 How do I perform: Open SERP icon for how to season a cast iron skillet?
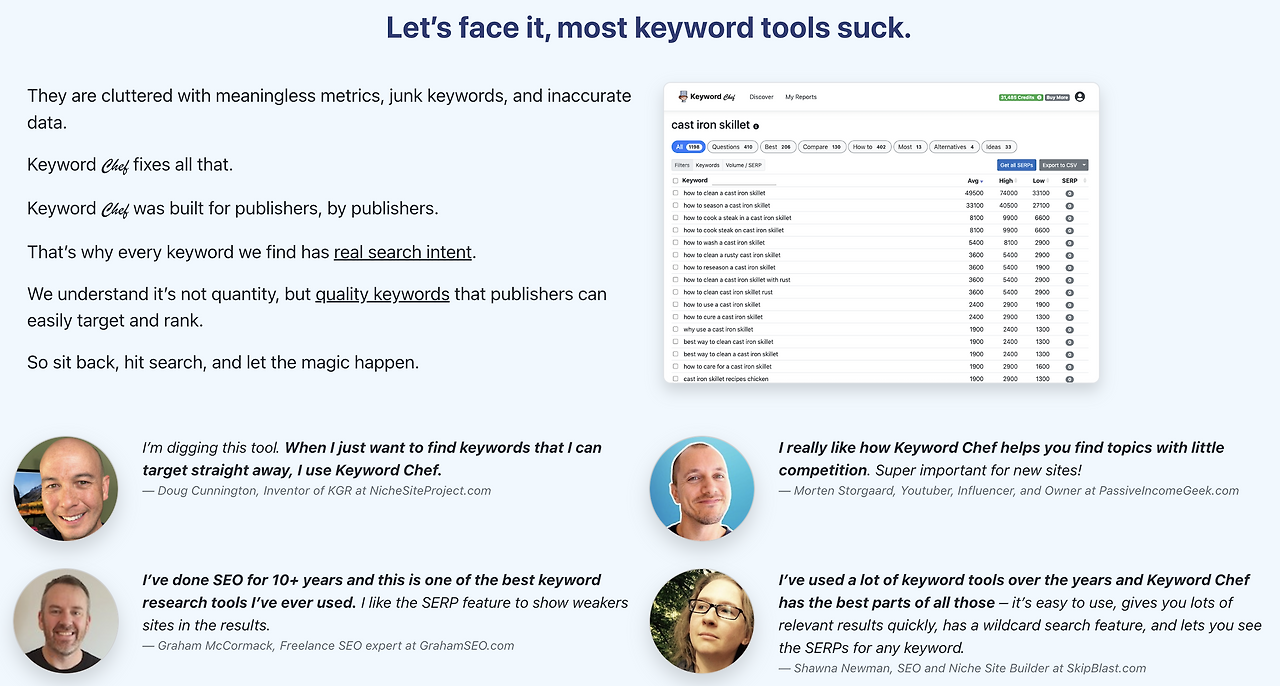pyautogui.click(x=1069, y=205)
